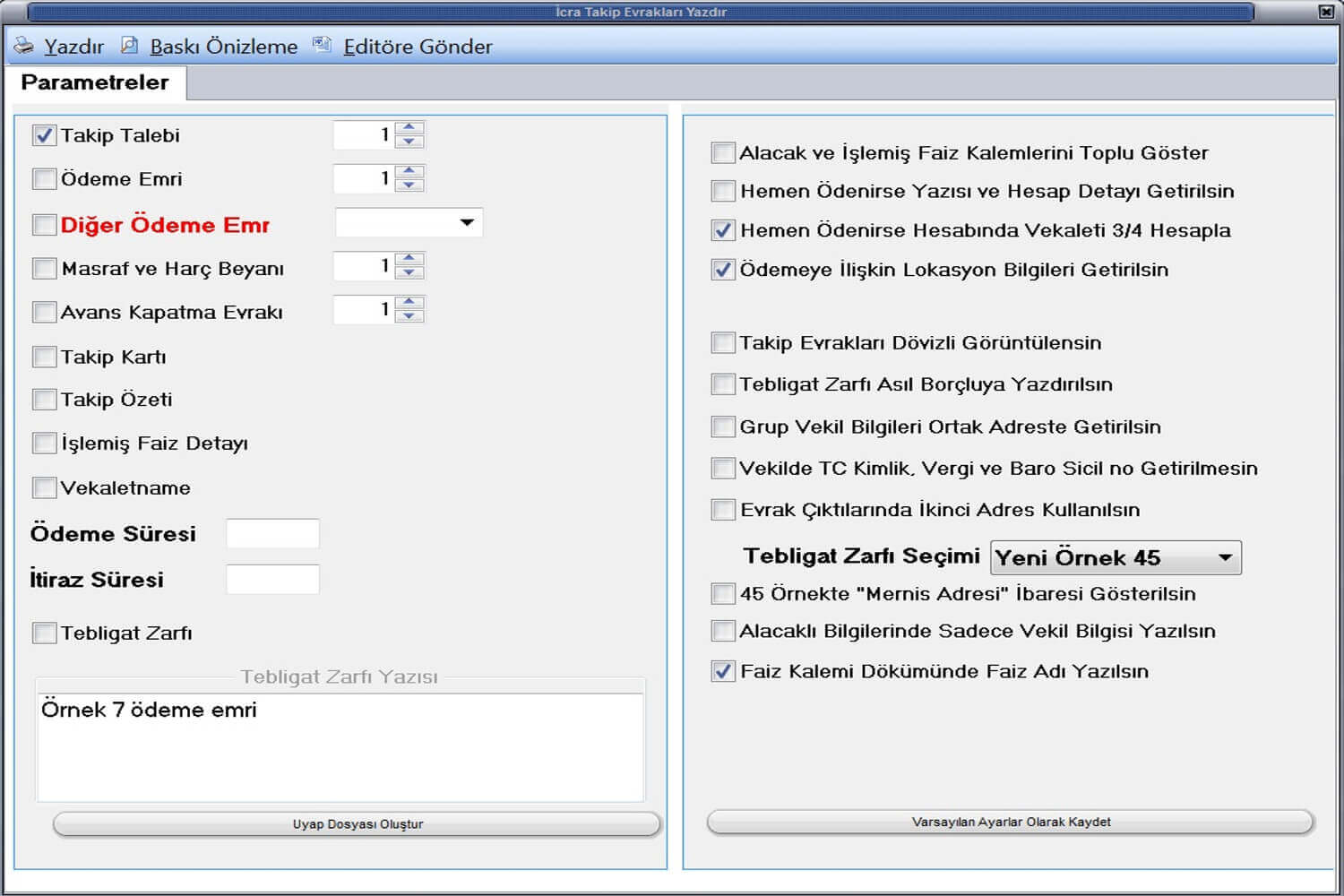This screenshot has width=1344, height=896.
Task: Open Baskı Önizleme from the toolbar
Action: pos(223,47)
